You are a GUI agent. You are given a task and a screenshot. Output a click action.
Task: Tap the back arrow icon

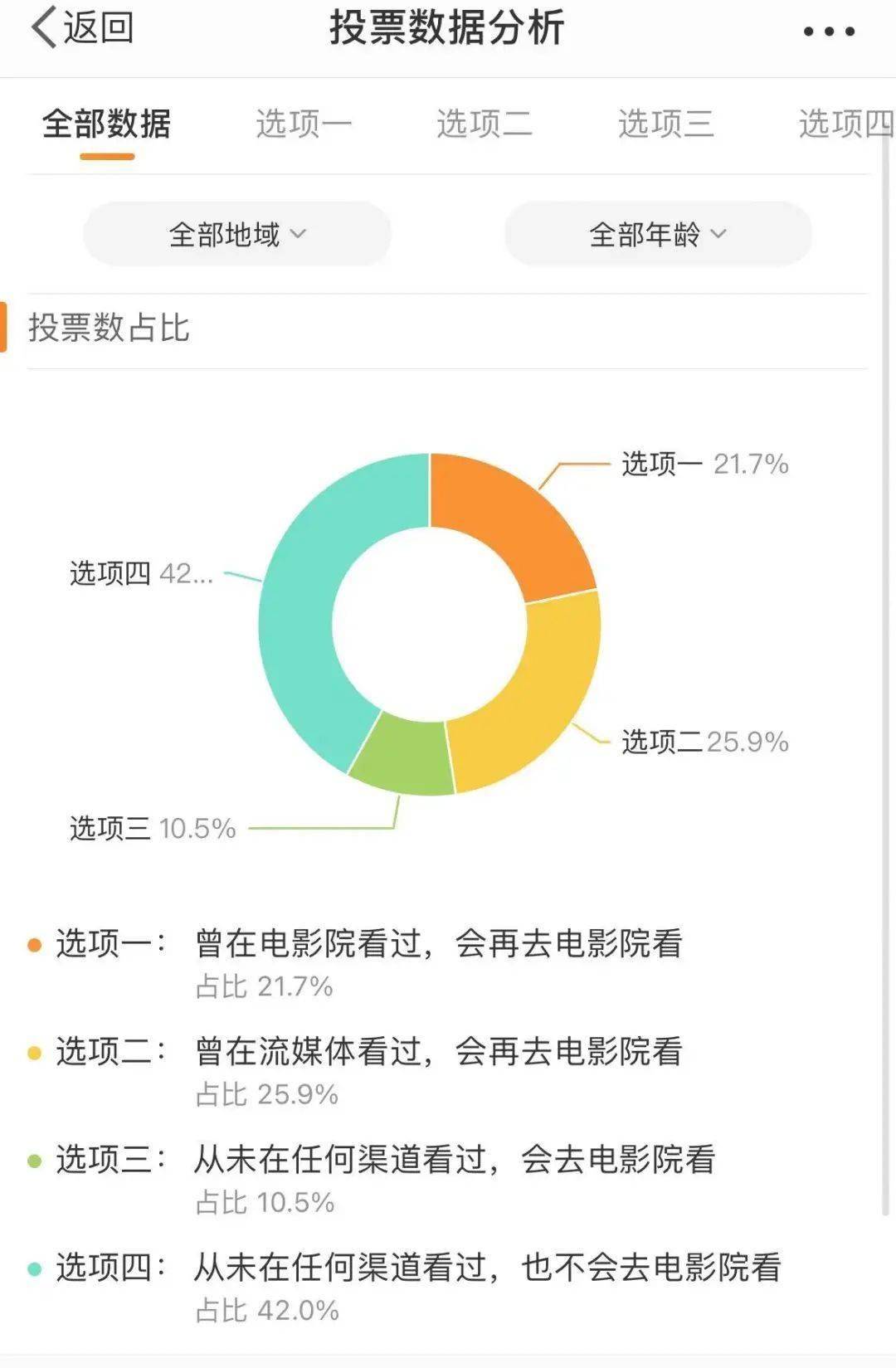pos(43,27)
